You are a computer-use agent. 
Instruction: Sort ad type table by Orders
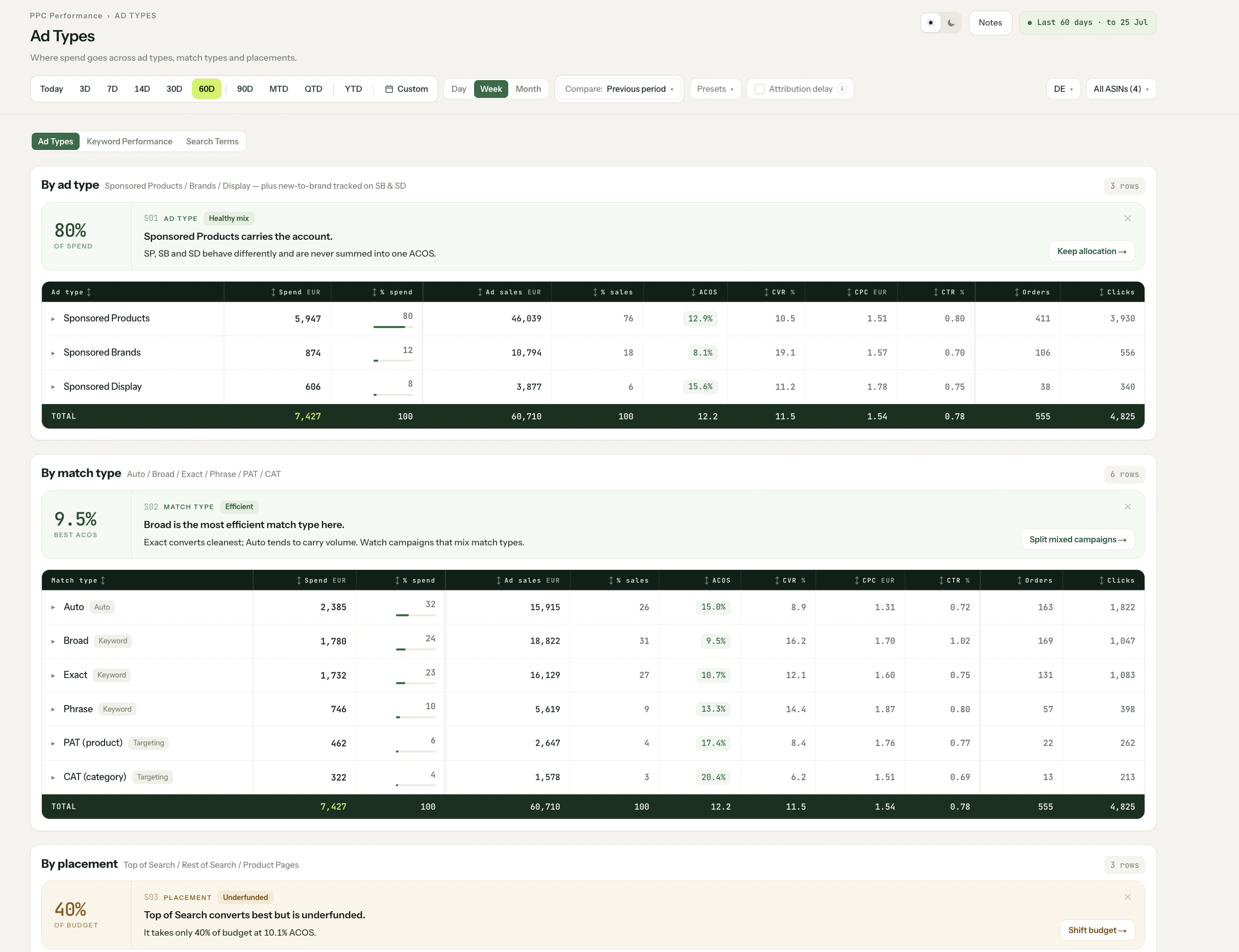click(1031, 292)
